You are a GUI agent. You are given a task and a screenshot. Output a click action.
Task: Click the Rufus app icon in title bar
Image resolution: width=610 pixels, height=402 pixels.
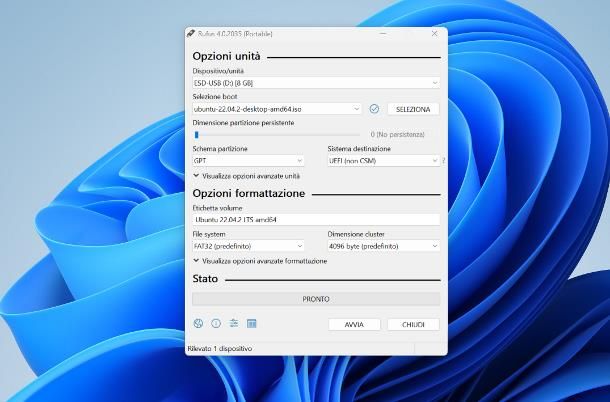191,33
